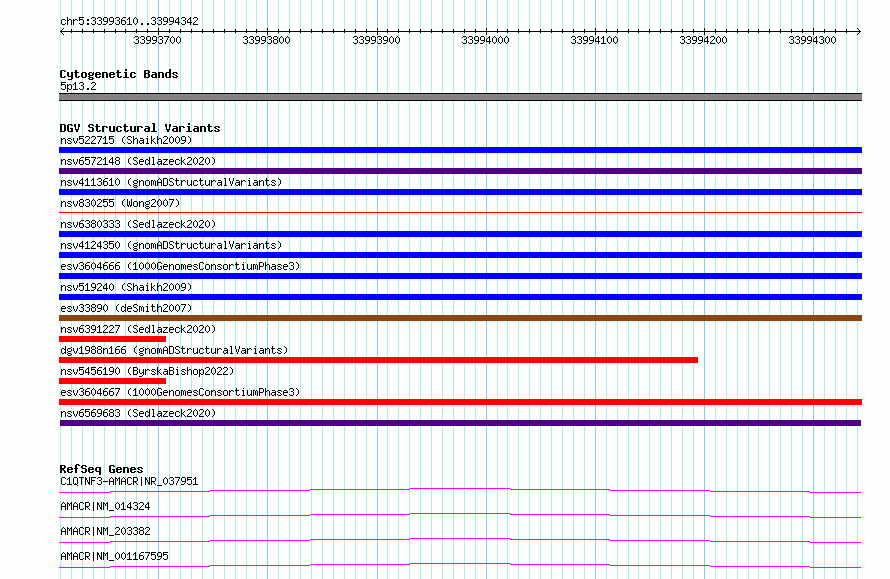Open transcript AMACR|NM_014324 label
Viewport: 890px width, 579px height.
coord(105,506)
